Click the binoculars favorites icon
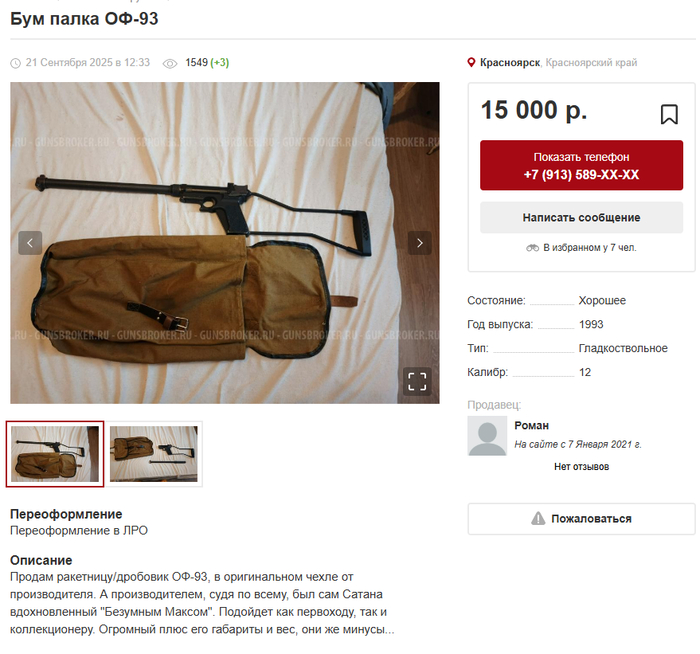Screen dimensions: 700x654 [532, 248]
